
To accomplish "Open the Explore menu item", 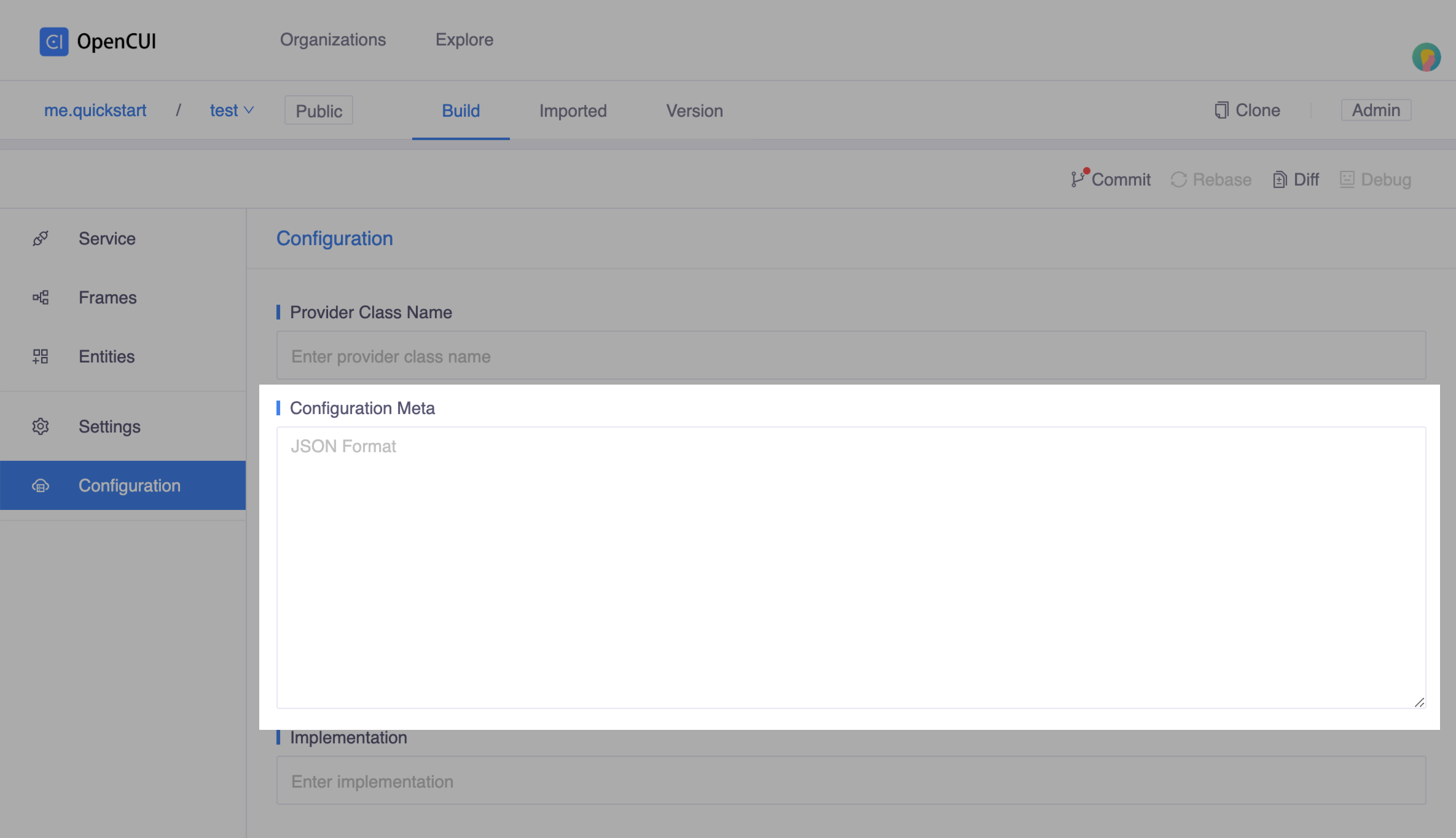I will [x=464, y=40].
